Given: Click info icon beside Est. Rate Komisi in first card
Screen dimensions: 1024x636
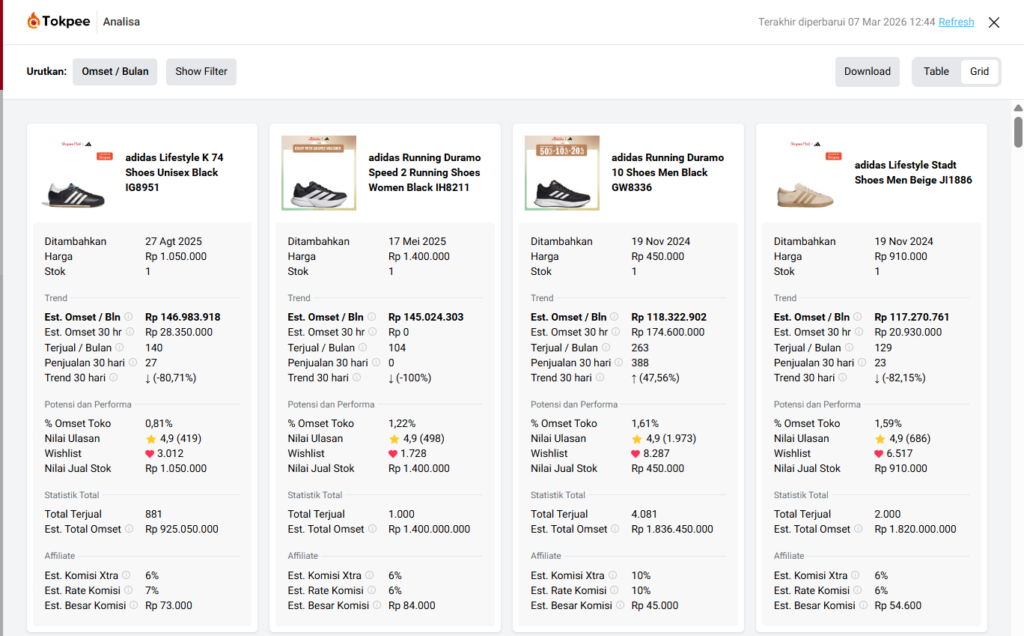Looking at the screenshot, I should [128, 590].
